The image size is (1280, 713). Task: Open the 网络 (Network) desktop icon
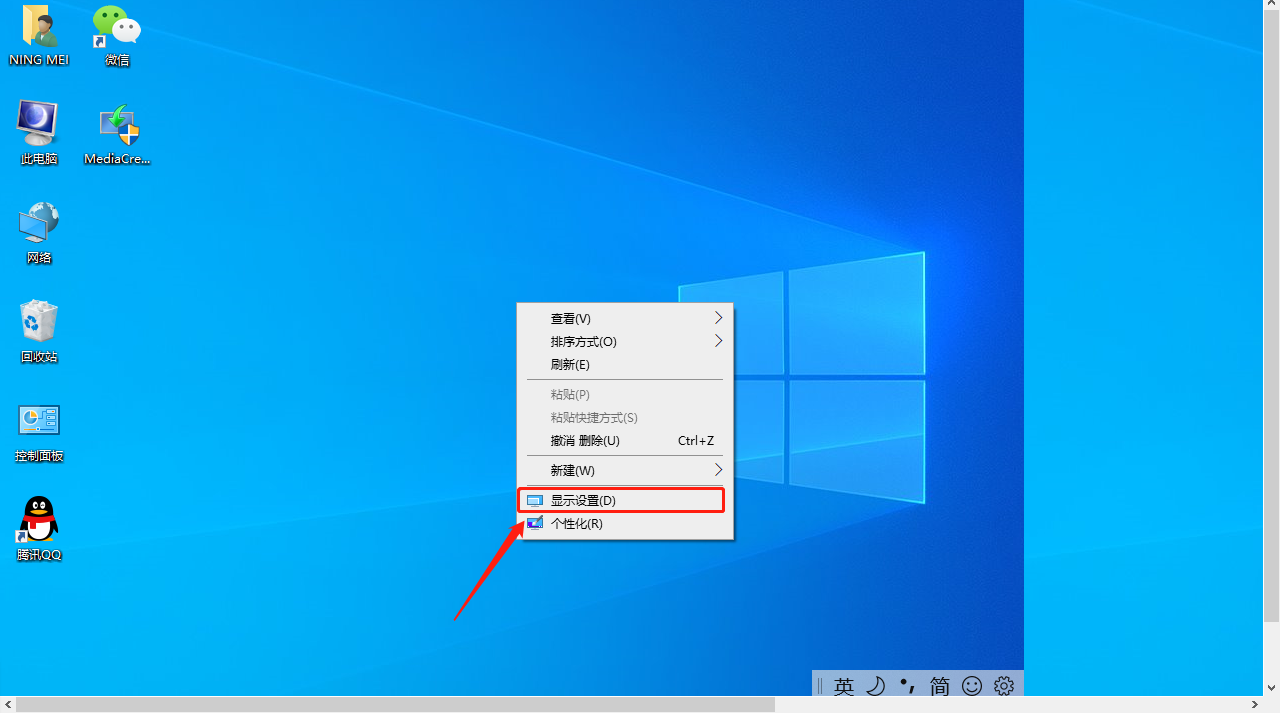pyautogui.click(x=38, y=222)
